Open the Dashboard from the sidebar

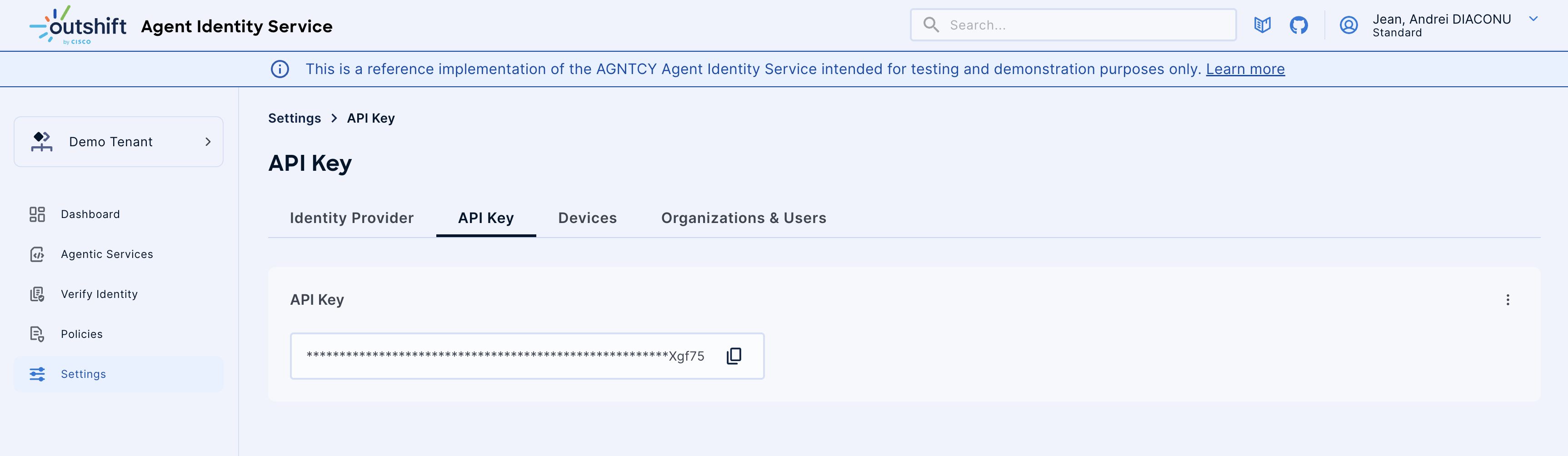point(90,214)
